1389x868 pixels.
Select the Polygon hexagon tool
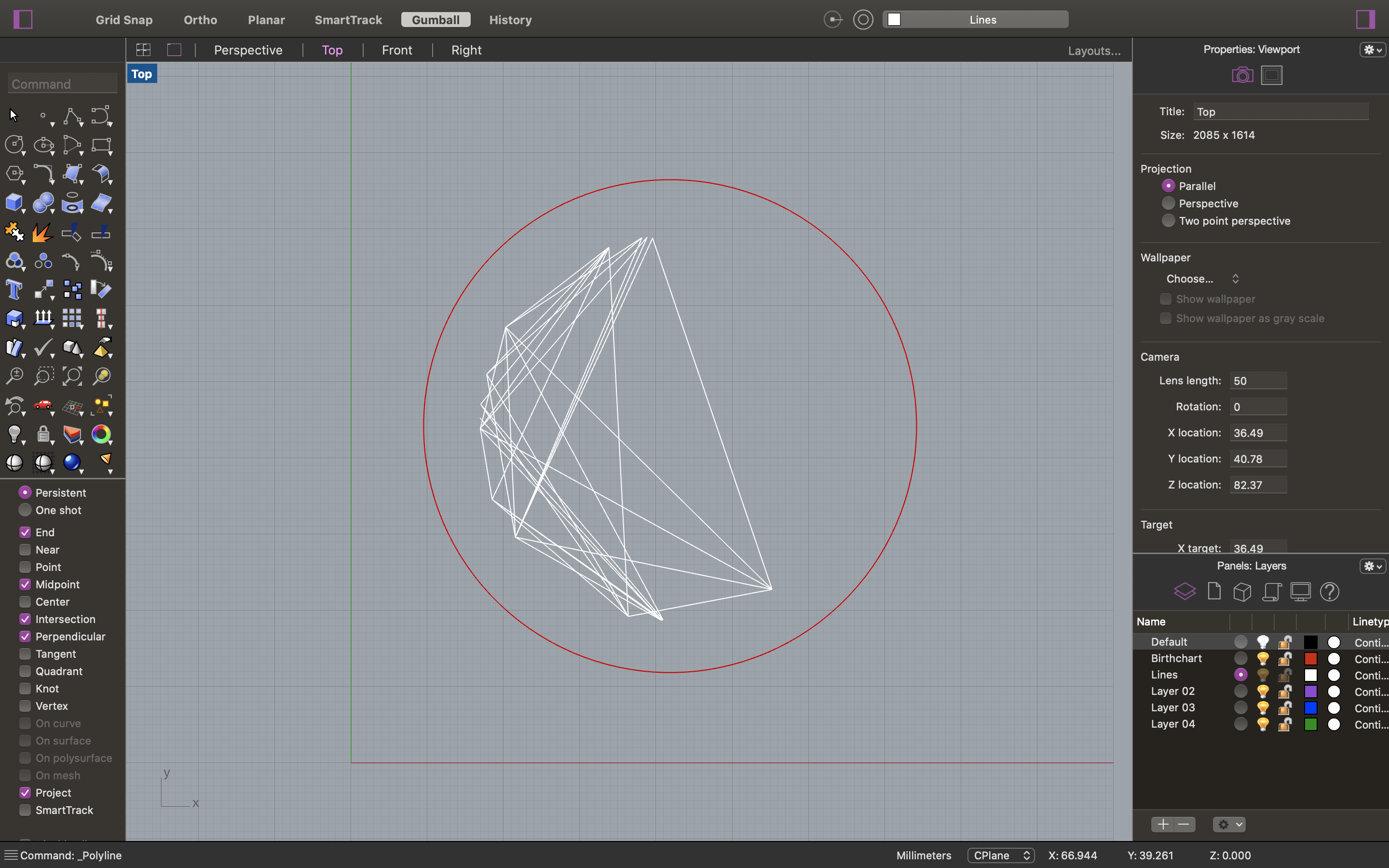[14, 174]
